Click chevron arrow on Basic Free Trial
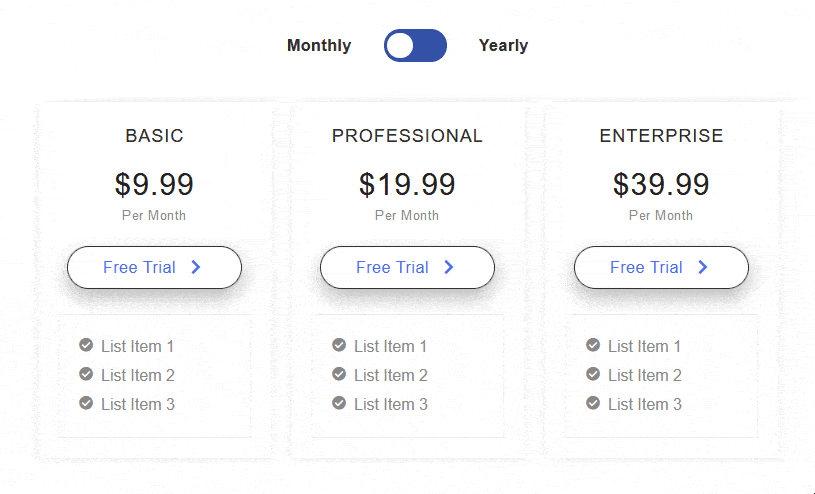The width and height of the screenshot is (815, 494). click(x=196, y=267)
